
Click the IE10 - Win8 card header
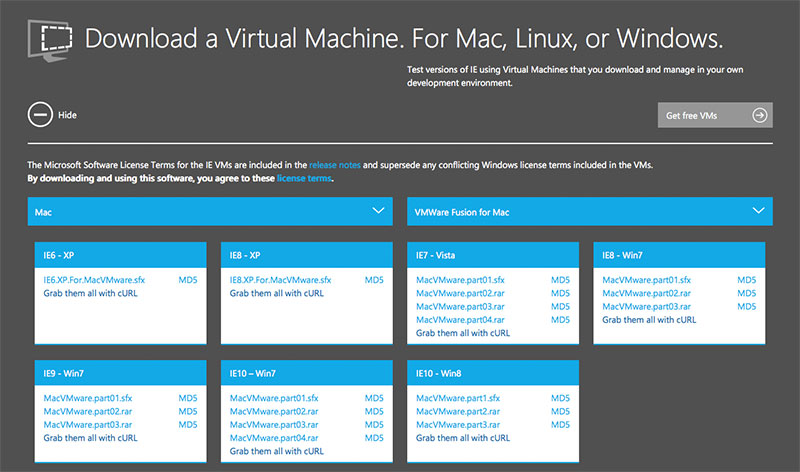[493, 373]
